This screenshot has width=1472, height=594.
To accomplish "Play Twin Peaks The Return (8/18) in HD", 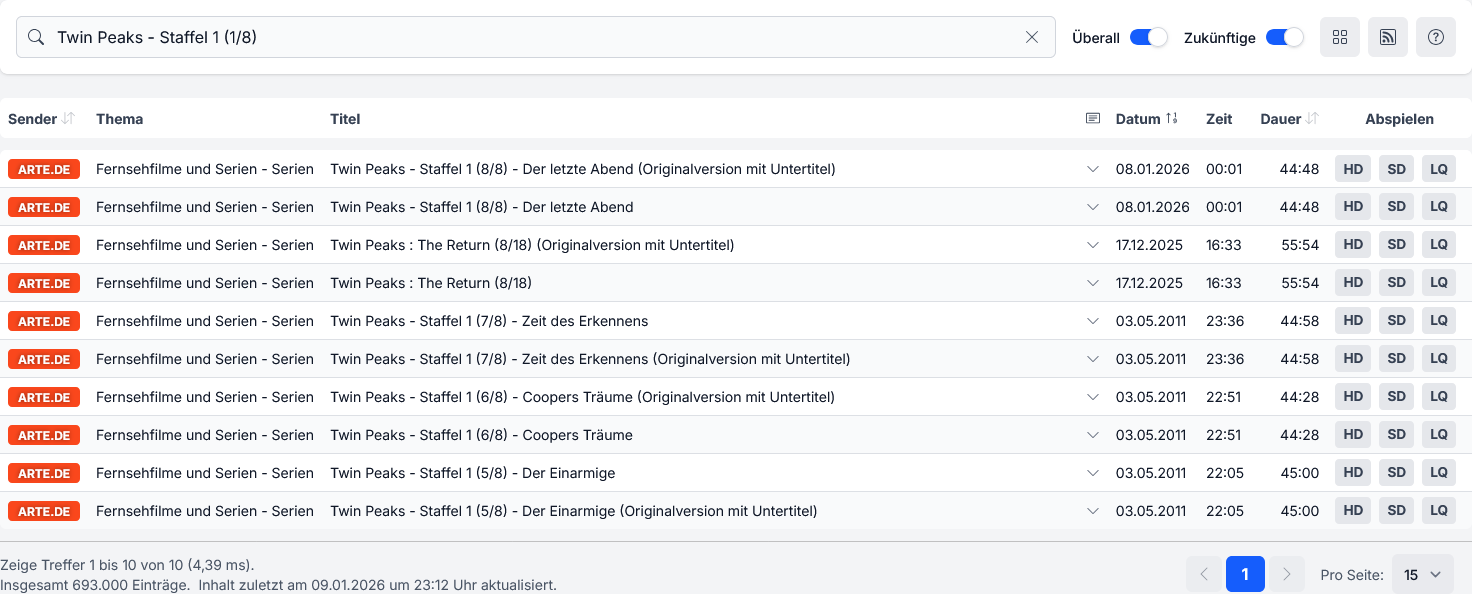I will 1353,283.
